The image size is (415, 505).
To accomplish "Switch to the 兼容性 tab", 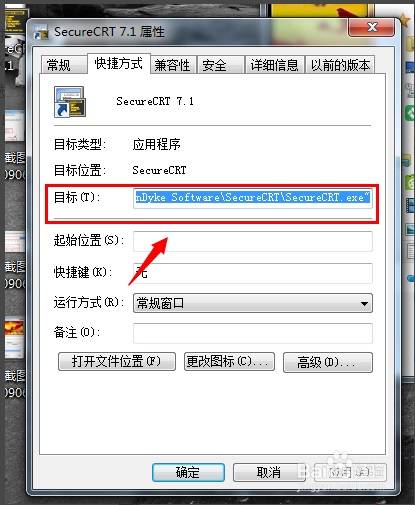I will coord(173,64).
